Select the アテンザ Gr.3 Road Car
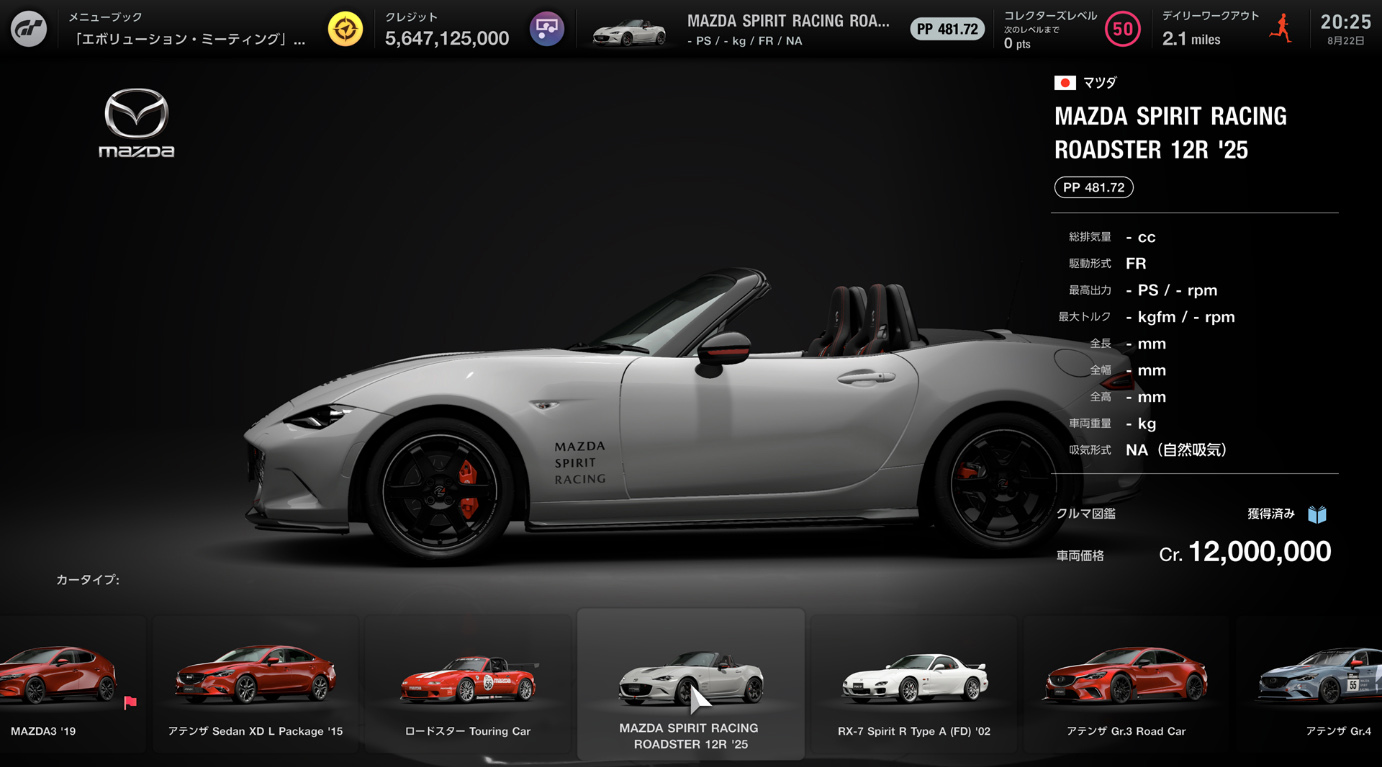 [1126, 685]
